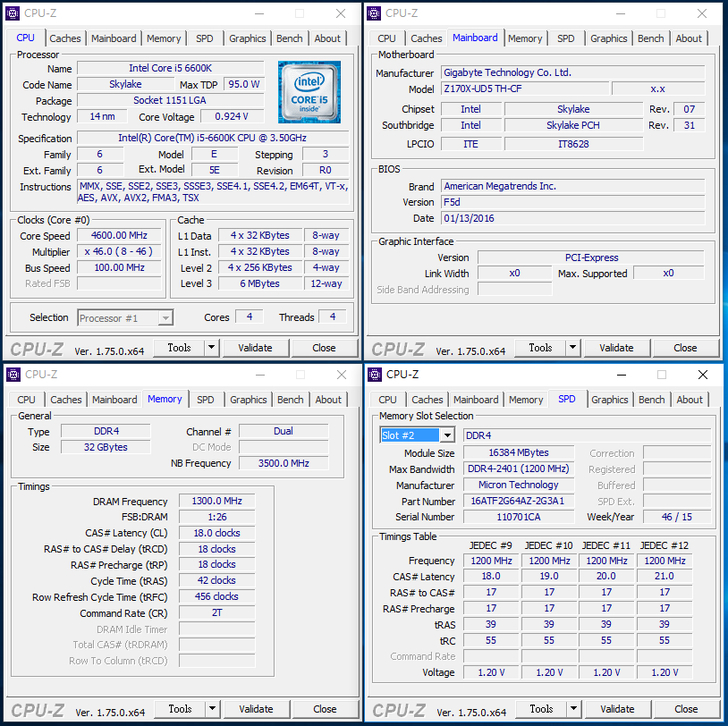Click Multiplier value x 46.0 ( 8 - 46 )
This screenshot has height=726, width=728.
119,252
